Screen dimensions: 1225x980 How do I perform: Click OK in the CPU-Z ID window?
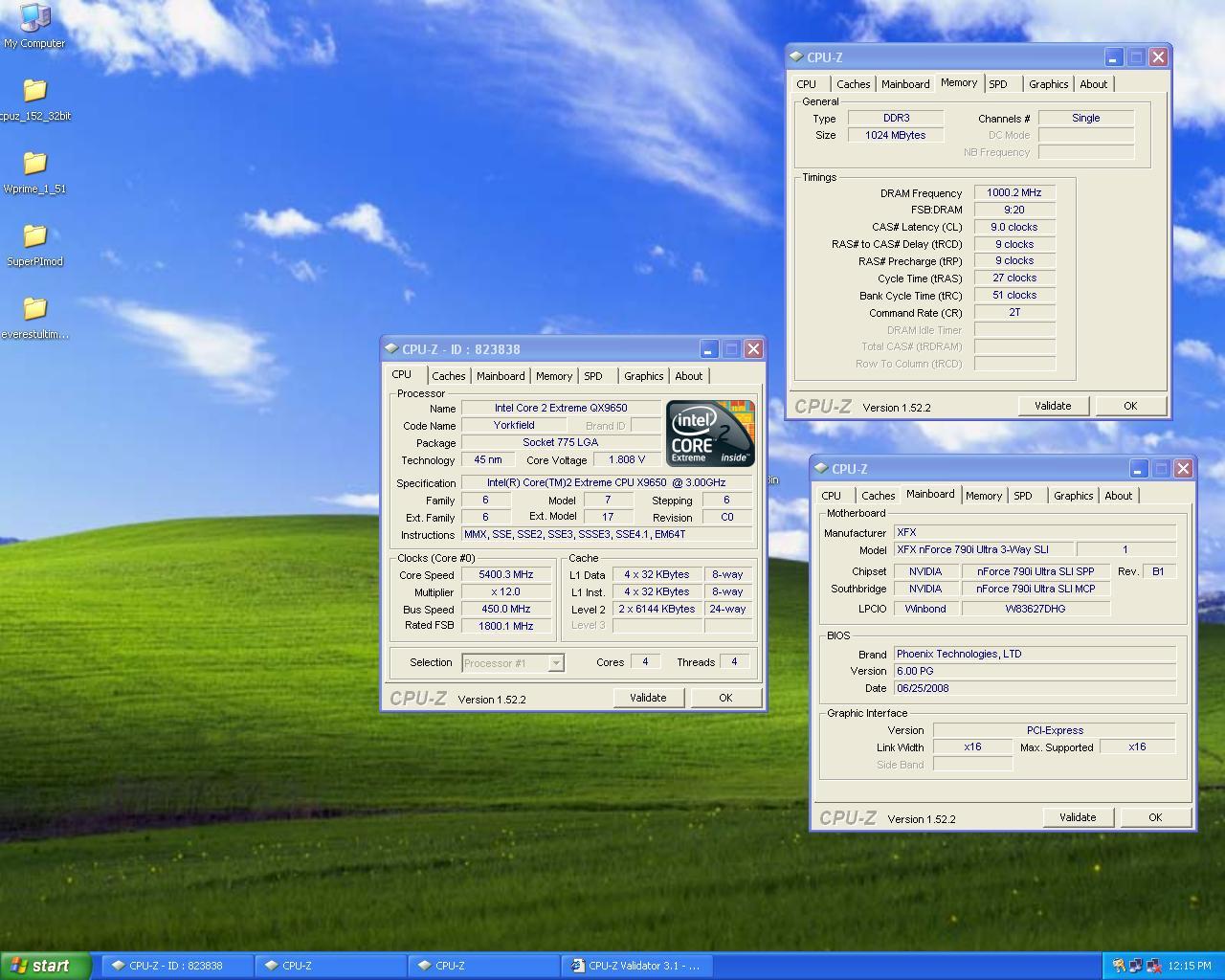(x=725, y=698)
